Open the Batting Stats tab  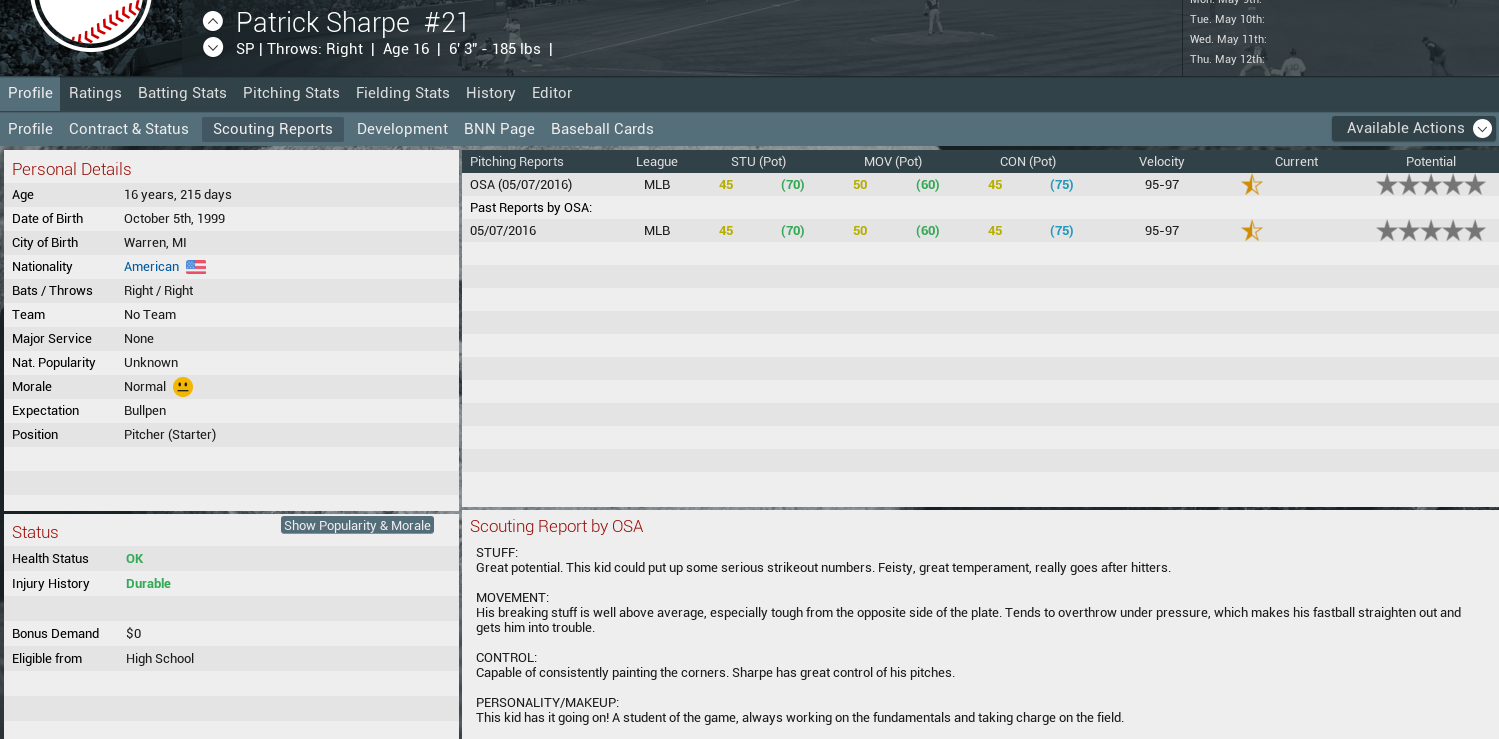(182, 93)
